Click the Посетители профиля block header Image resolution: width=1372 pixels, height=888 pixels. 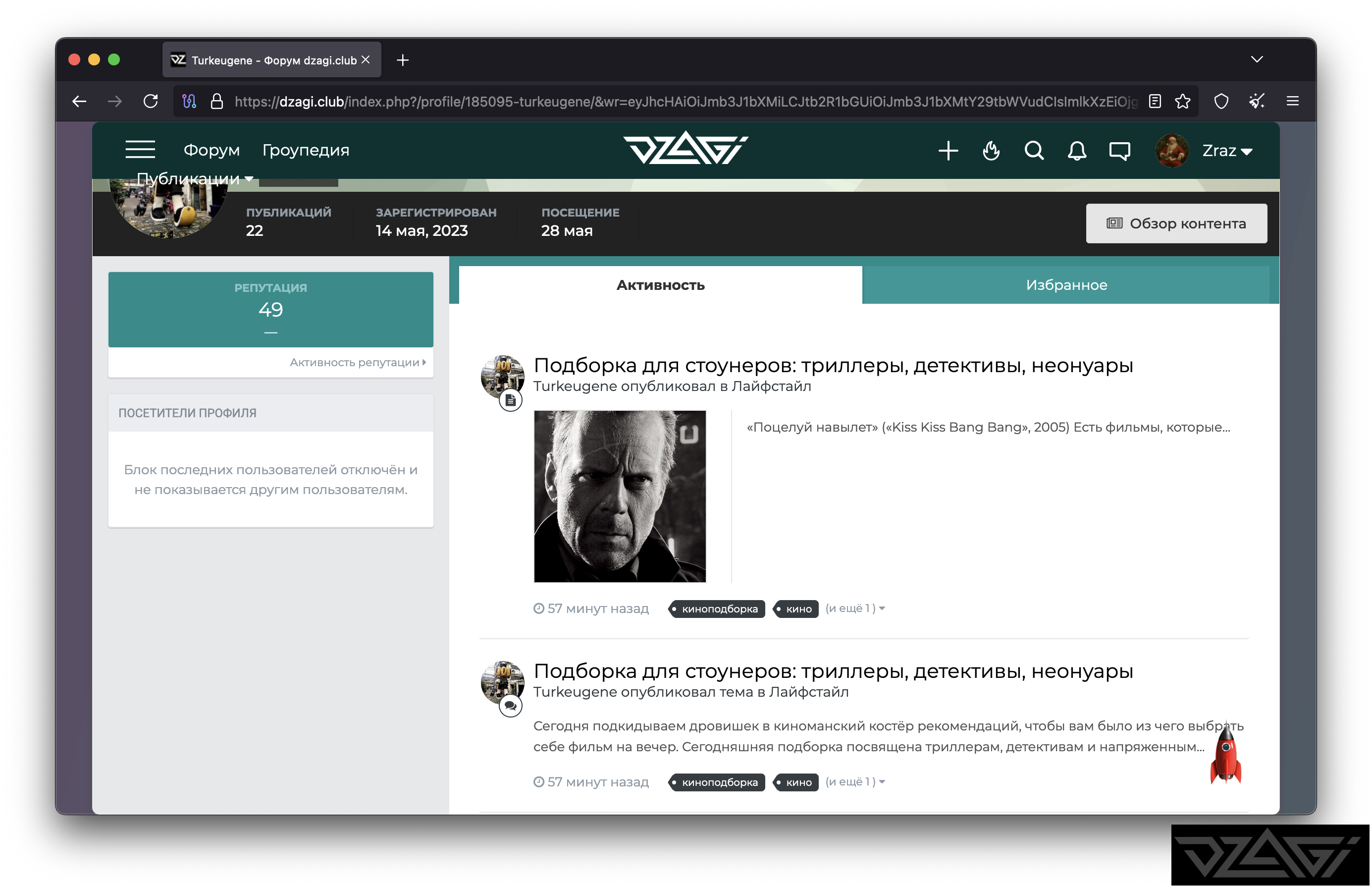pos(270,413)
